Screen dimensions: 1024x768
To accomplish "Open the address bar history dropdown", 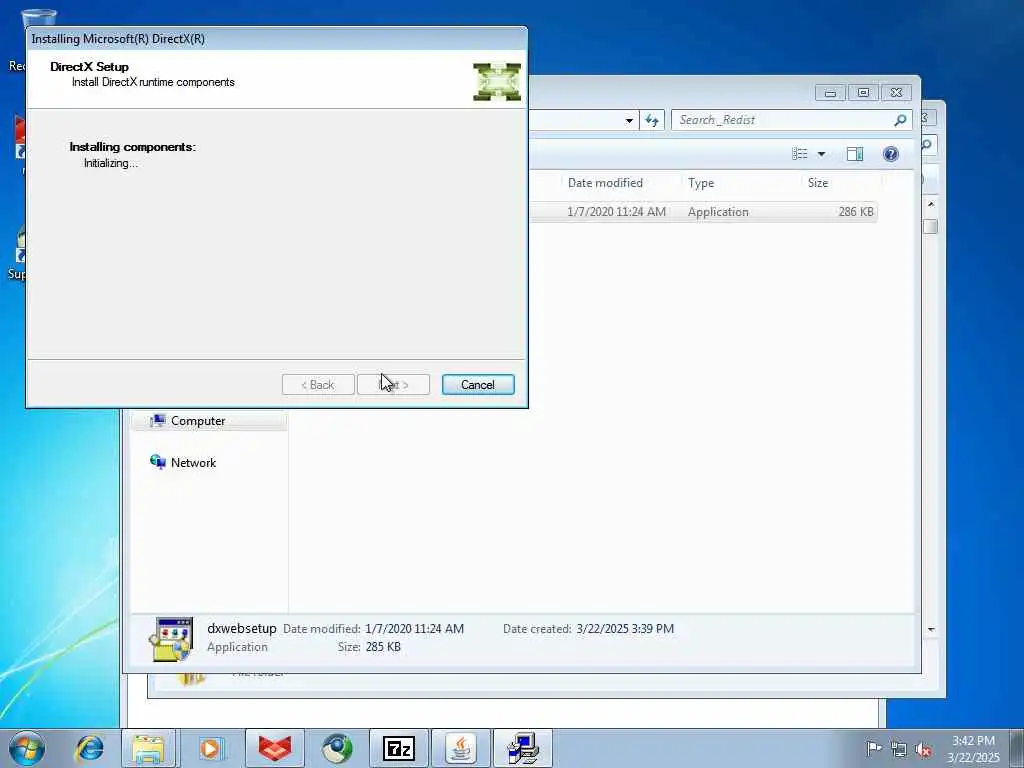I will 629,120.
